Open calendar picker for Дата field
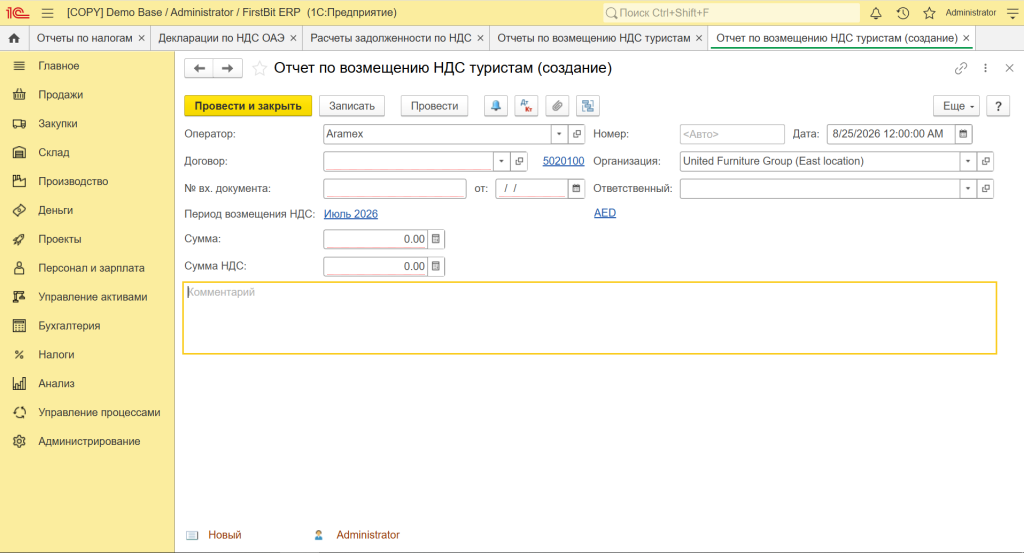Viewport: 1024px width, 553px height. point(963,134)
